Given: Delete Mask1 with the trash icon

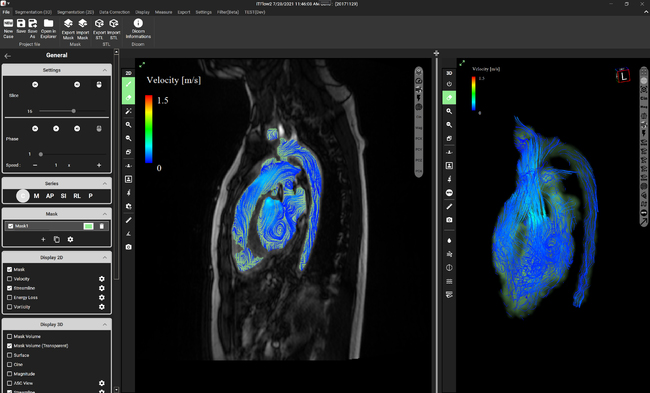Looking at the screenshot, I should (102, 226).
